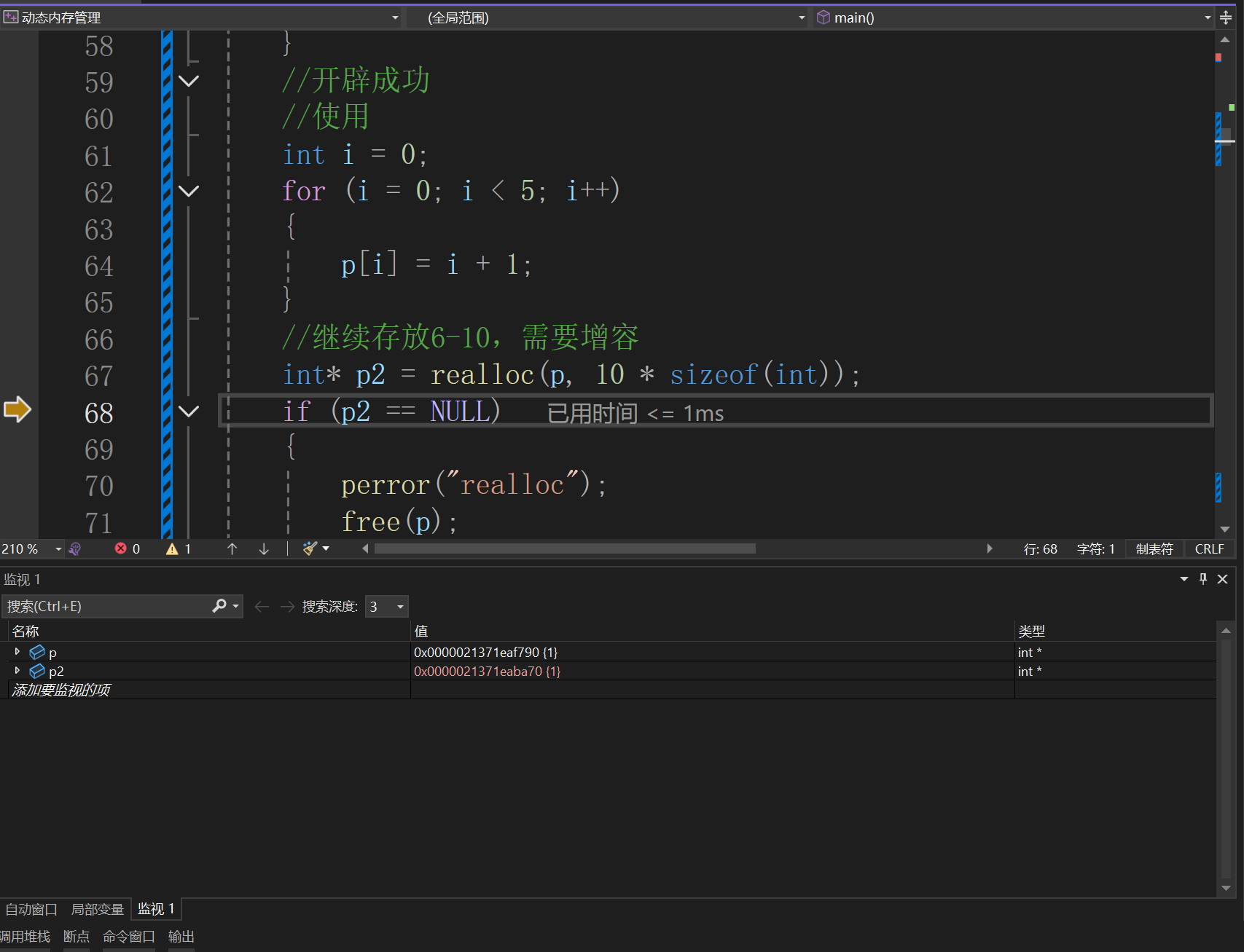The image size is (1244, 952).
Task: Open the main() member dropdown
Action: coord(1207,17)
